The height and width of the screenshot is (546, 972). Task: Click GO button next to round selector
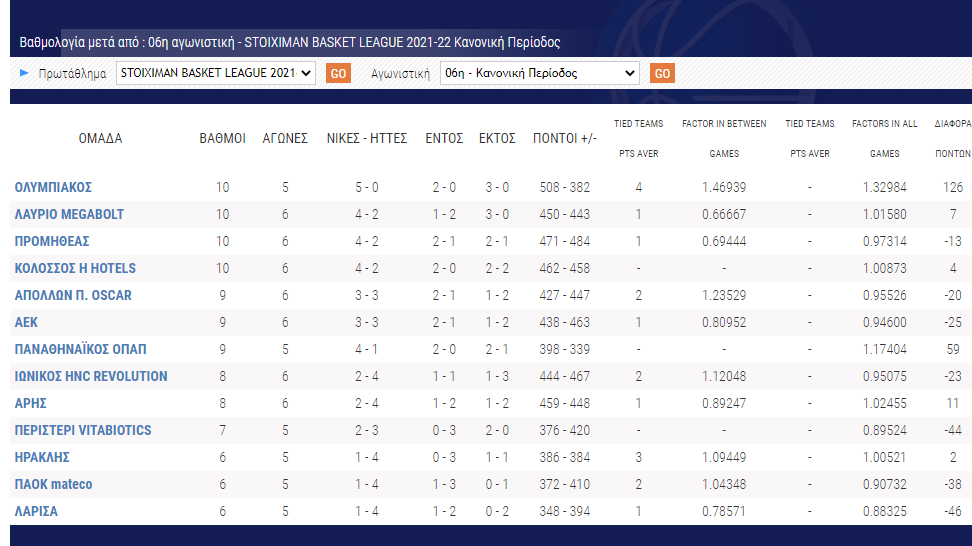pos(662,73)
